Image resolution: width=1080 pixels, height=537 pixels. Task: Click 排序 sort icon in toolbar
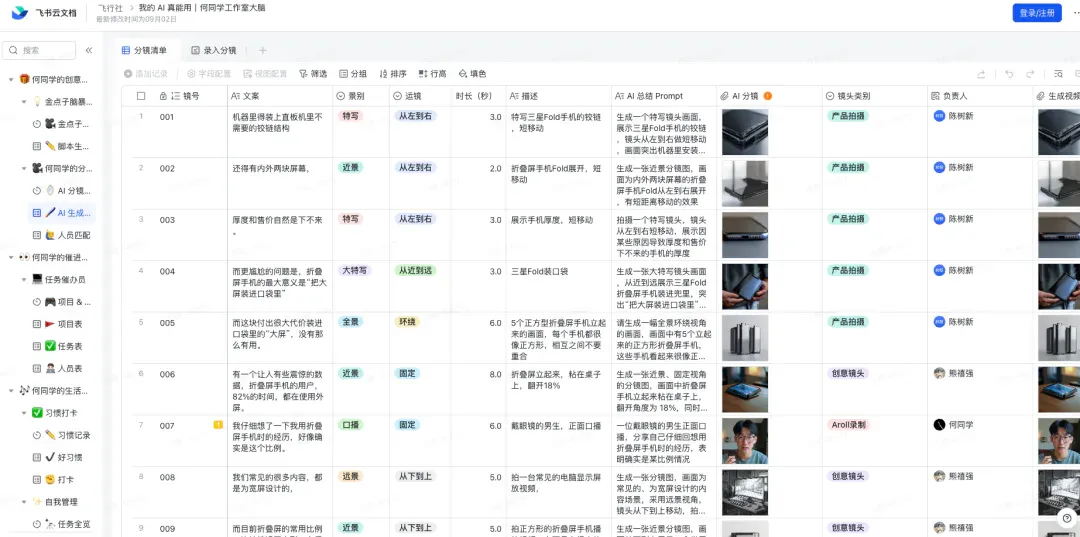pyautogui.click(x=384, y=74)
